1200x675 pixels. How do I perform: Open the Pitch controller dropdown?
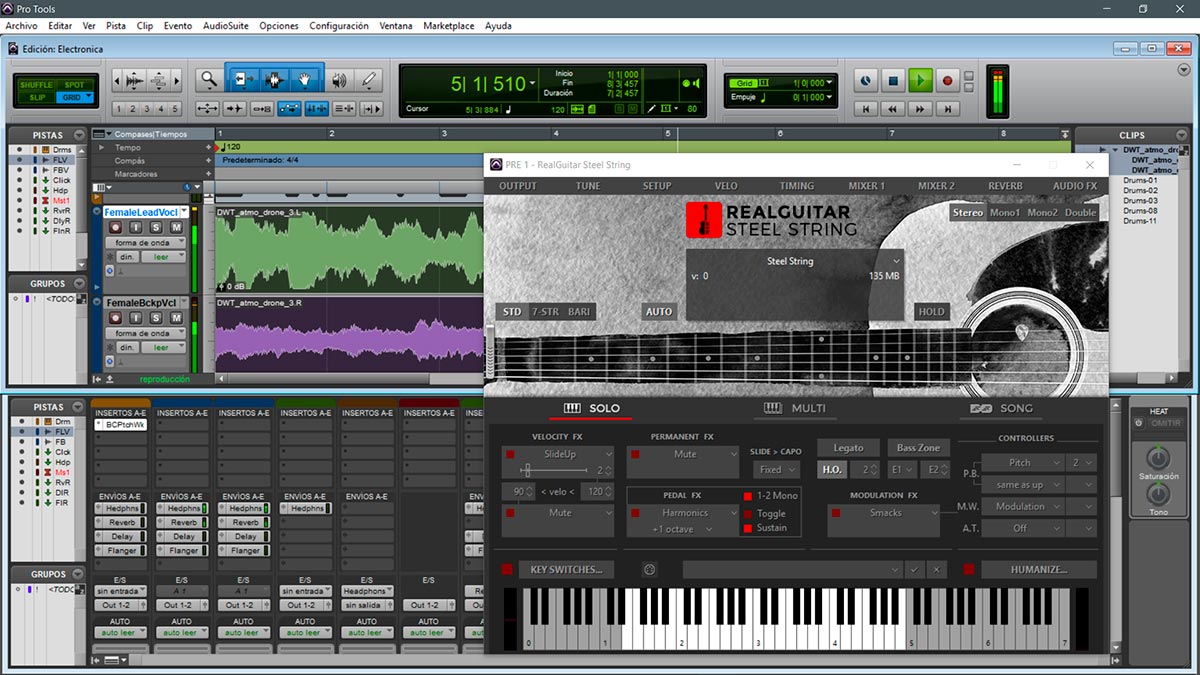[1021, 463]
